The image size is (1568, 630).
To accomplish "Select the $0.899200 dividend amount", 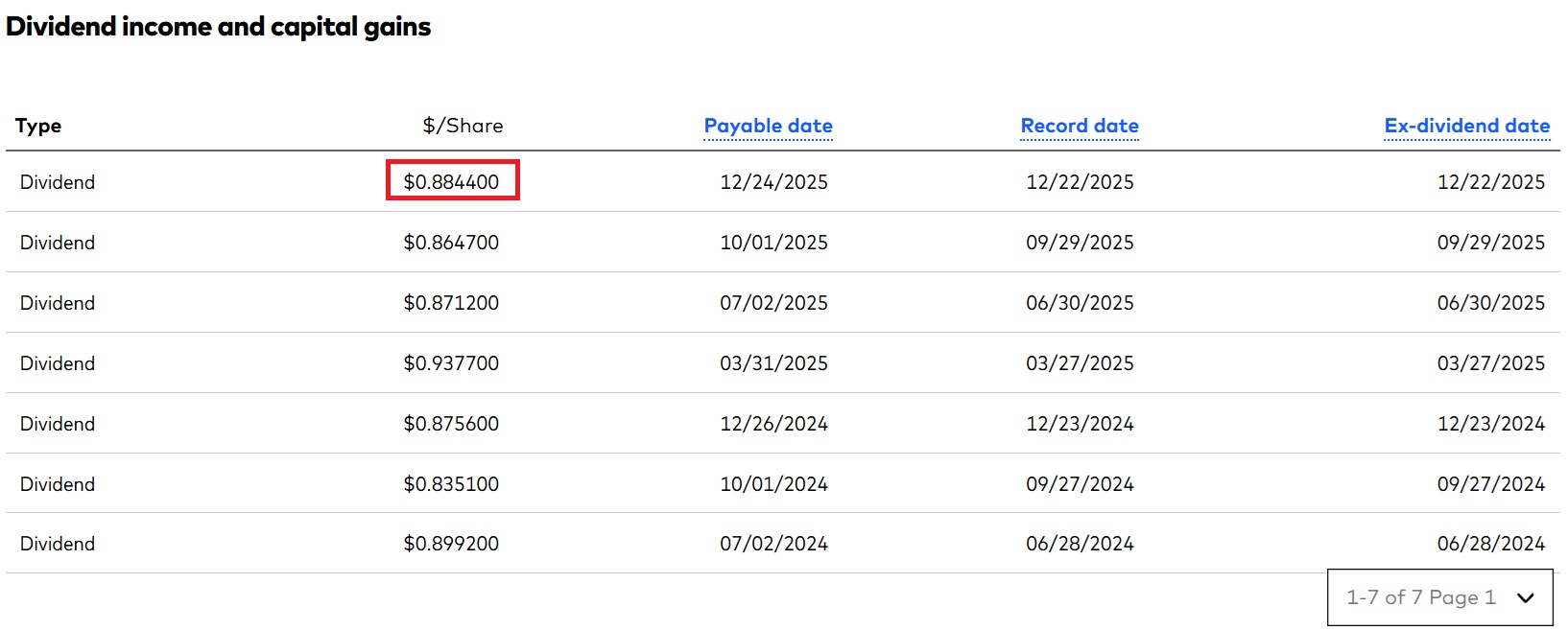I will tap(451, 544).
